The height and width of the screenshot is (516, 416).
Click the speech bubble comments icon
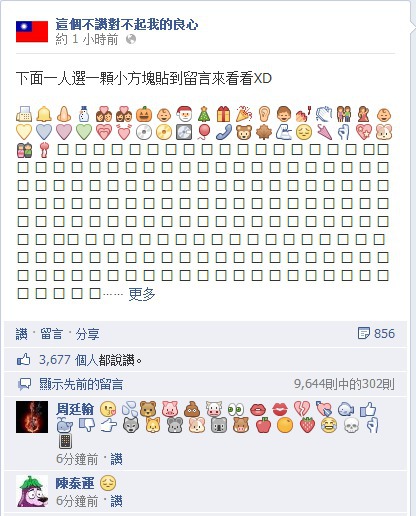[x=24, y=385]
